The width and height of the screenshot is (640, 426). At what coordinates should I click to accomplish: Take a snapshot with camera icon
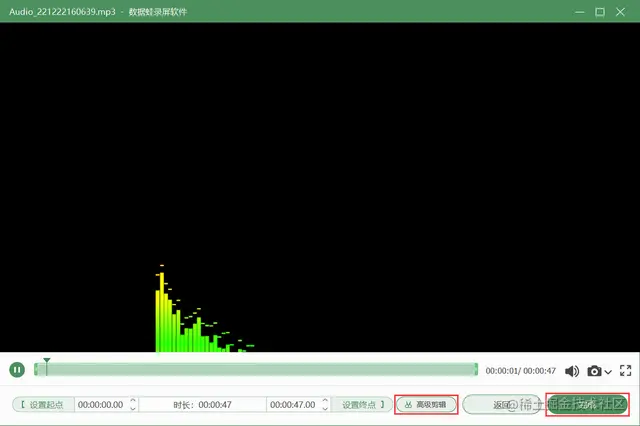coord(594,371)
